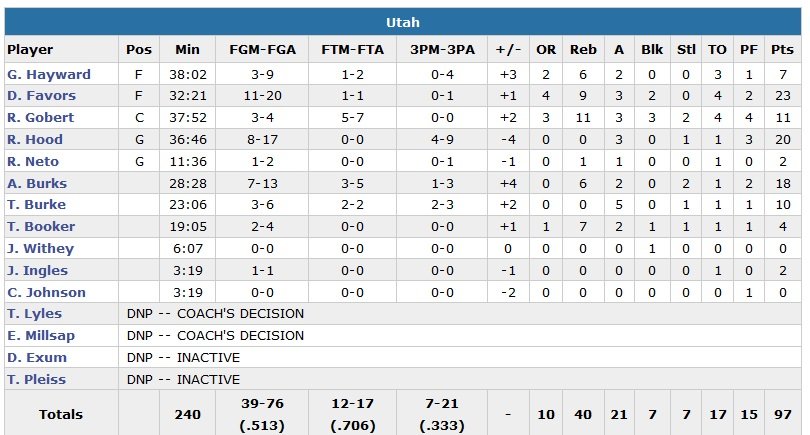Click T. Burke player link
Image resolution: width=810 pixels, height=435 pixels.
tap(37, 205)
